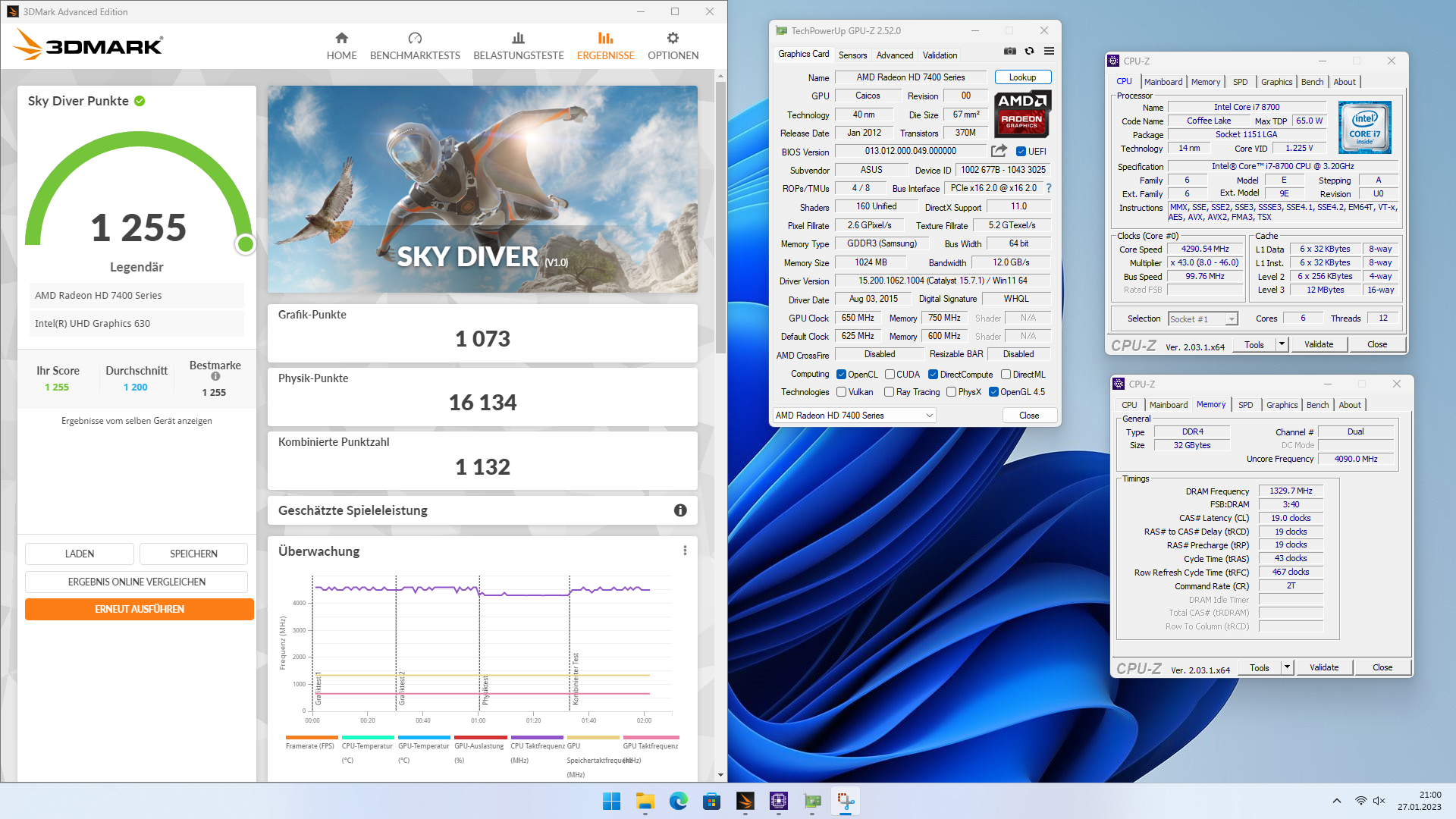
Task: Click the AMD Radeon Graphics logo in GPU-Z
Action: click(x=1021, y=113)
